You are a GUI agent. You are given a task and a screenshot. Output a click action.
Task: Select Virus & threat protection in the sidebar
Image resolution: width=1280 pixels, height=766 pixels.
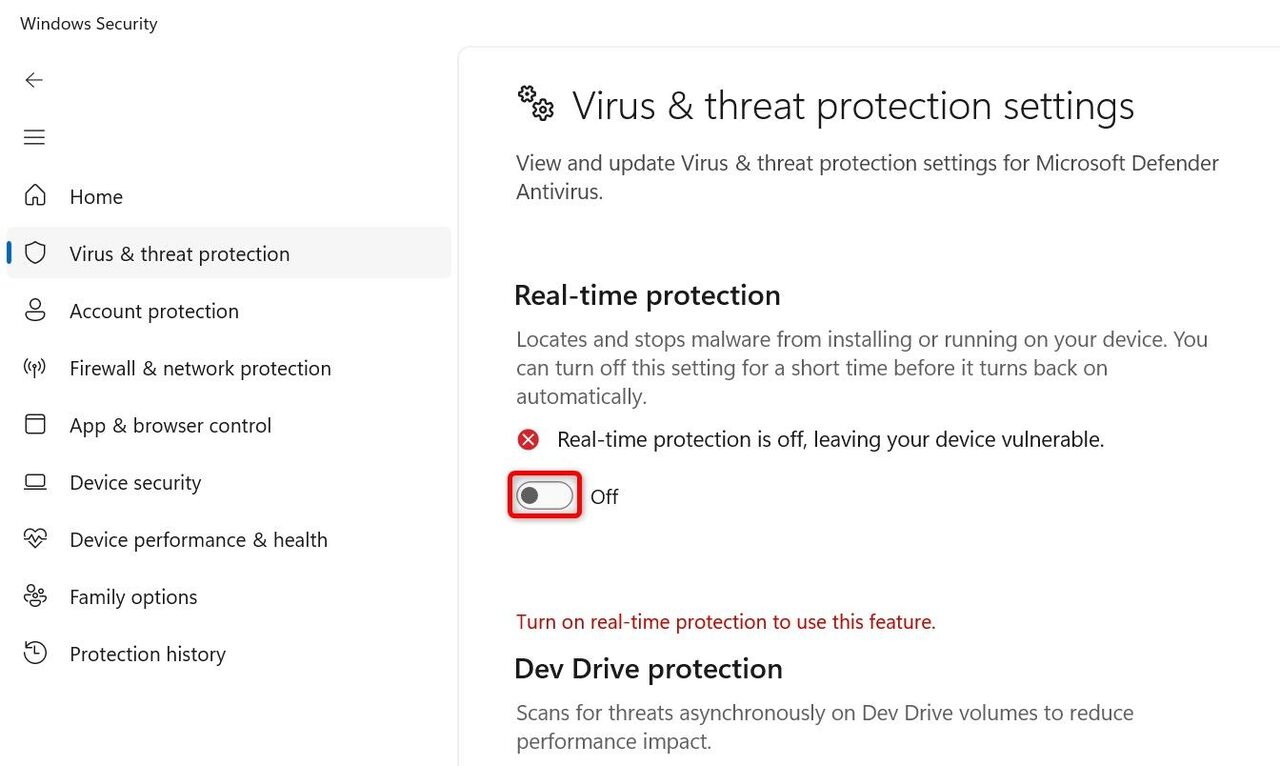tap(179, 253)
